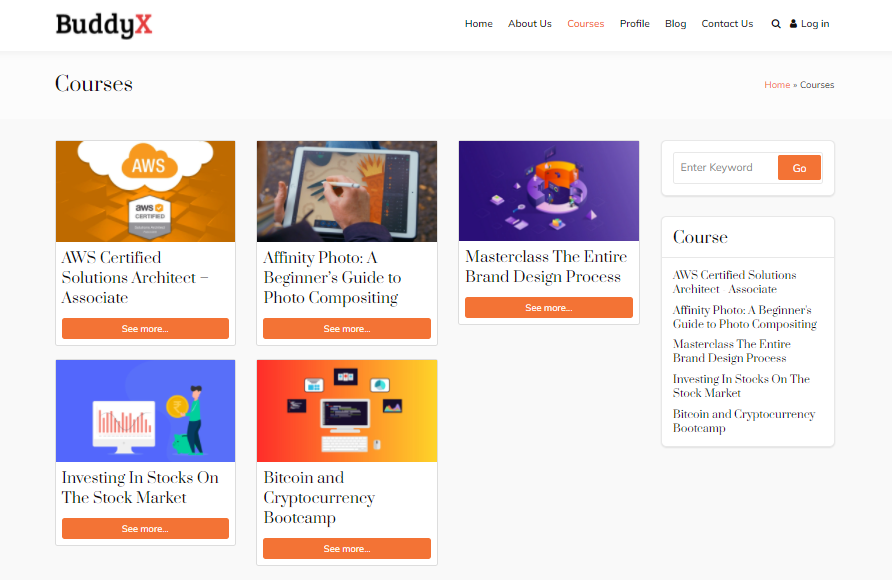This screenshot has height=580, width=892.
Task: Open the Masterclass Brand Design thumbnail
Action: [549, 190]
